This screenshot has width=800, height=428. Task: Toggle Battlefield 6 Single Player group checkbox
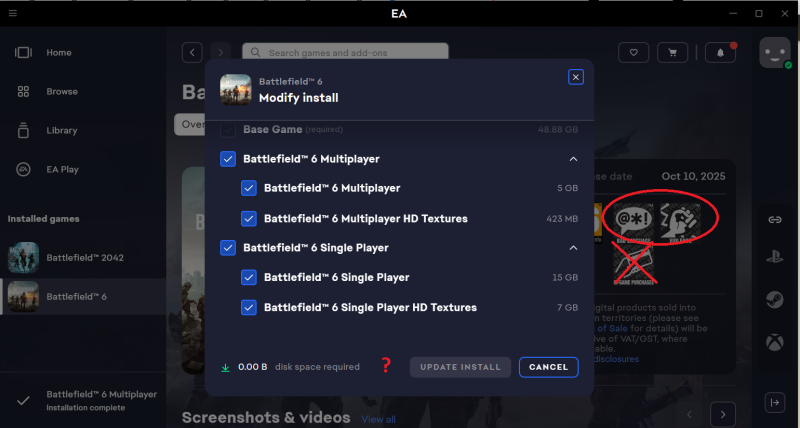tap(228, 248)
